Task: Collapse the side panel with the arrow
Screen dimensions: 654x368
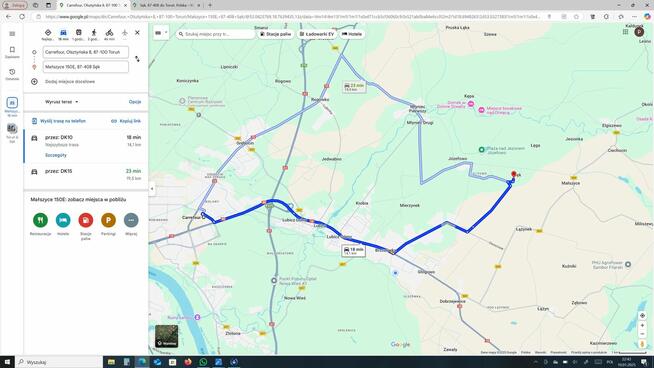Action: tap(152, 189)
